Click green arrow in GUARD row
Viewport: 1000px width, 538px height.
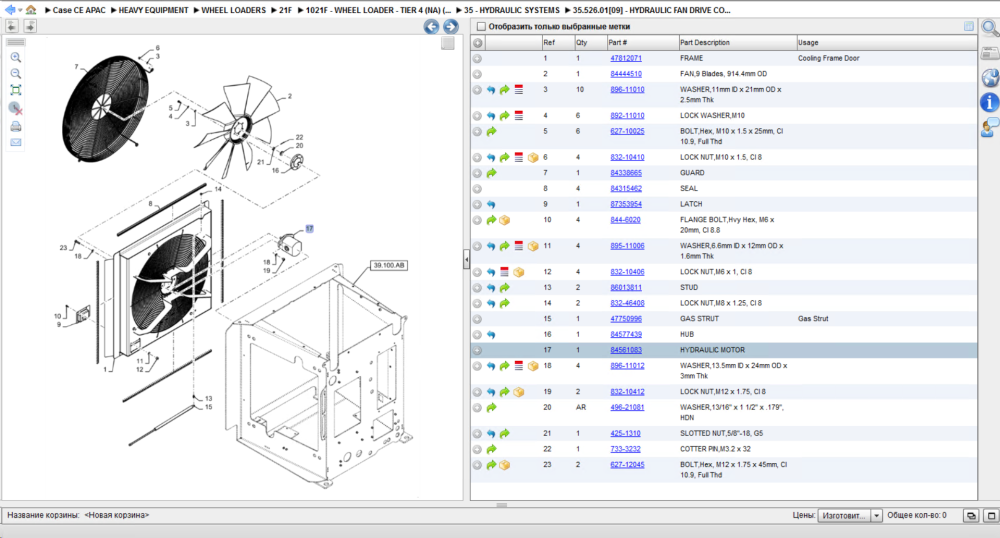pyautogui.click(x=491, y=173)
